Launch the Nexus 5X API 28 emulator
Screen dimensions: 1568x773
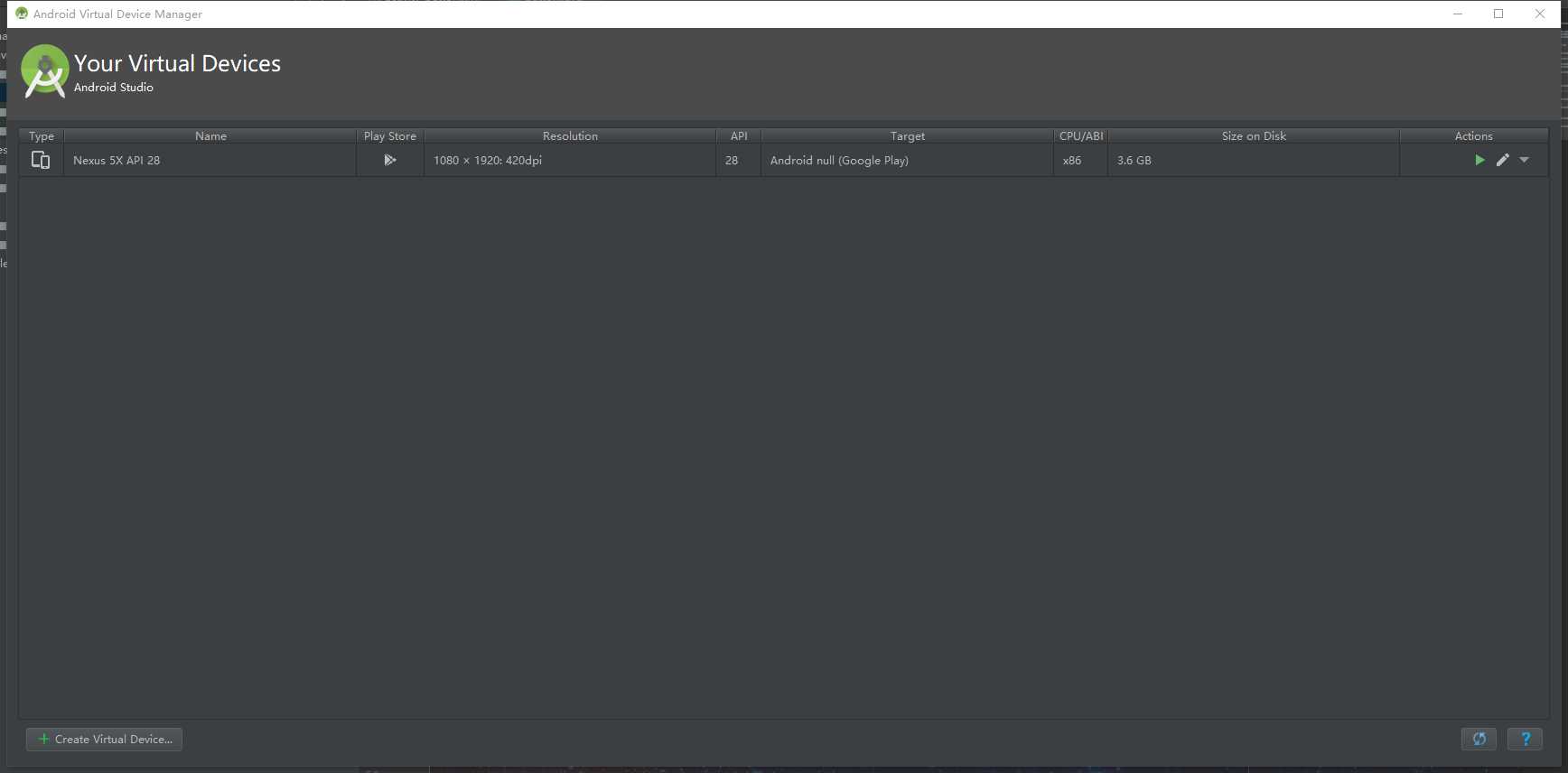coord(1479,160)
